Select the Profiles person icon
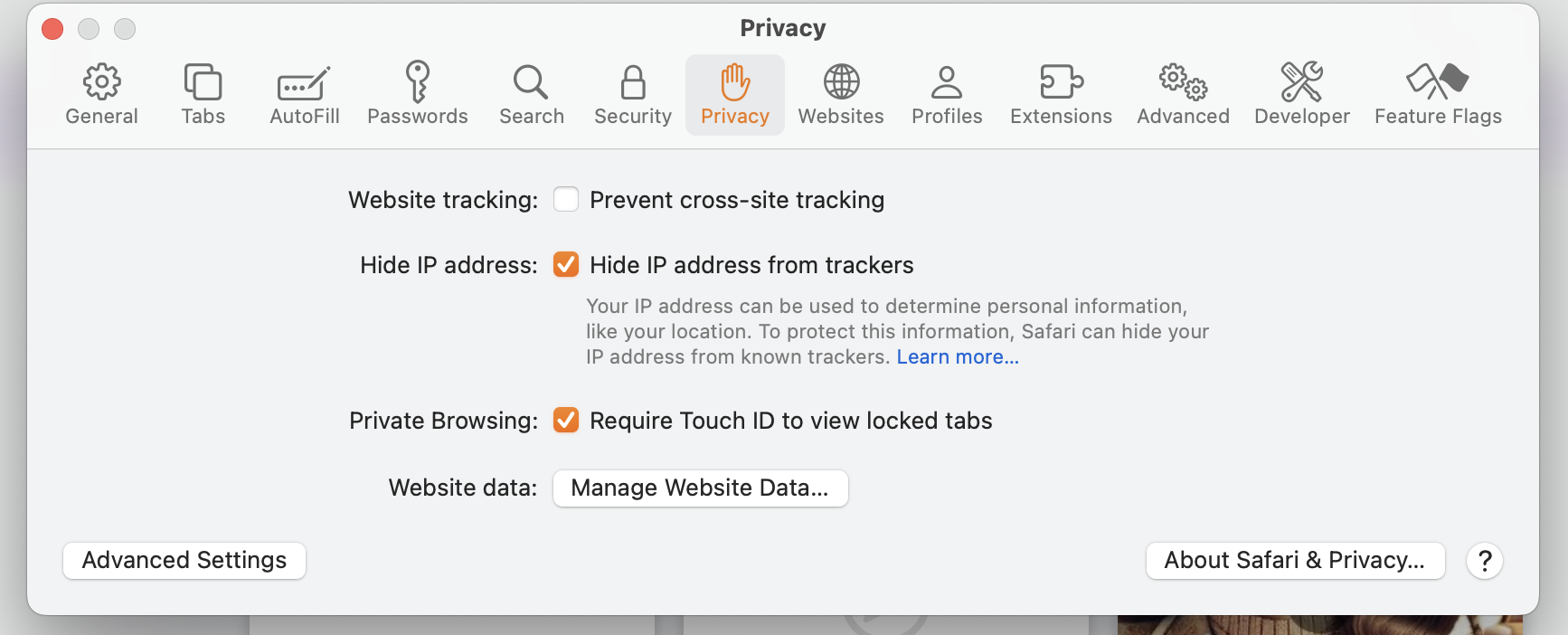Screen dimensions: 1568x635 coord(947,83)
